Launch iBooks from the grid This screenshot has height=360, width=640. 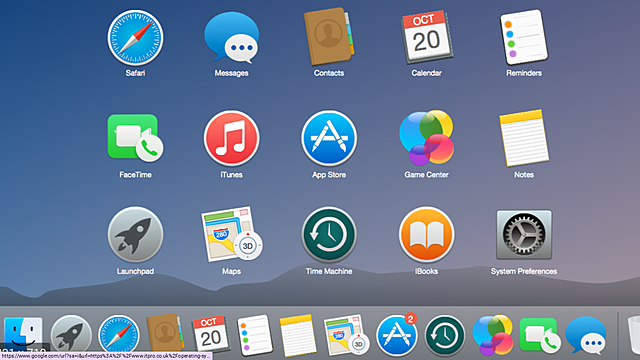pyautogui.click(x=427, y=235)
